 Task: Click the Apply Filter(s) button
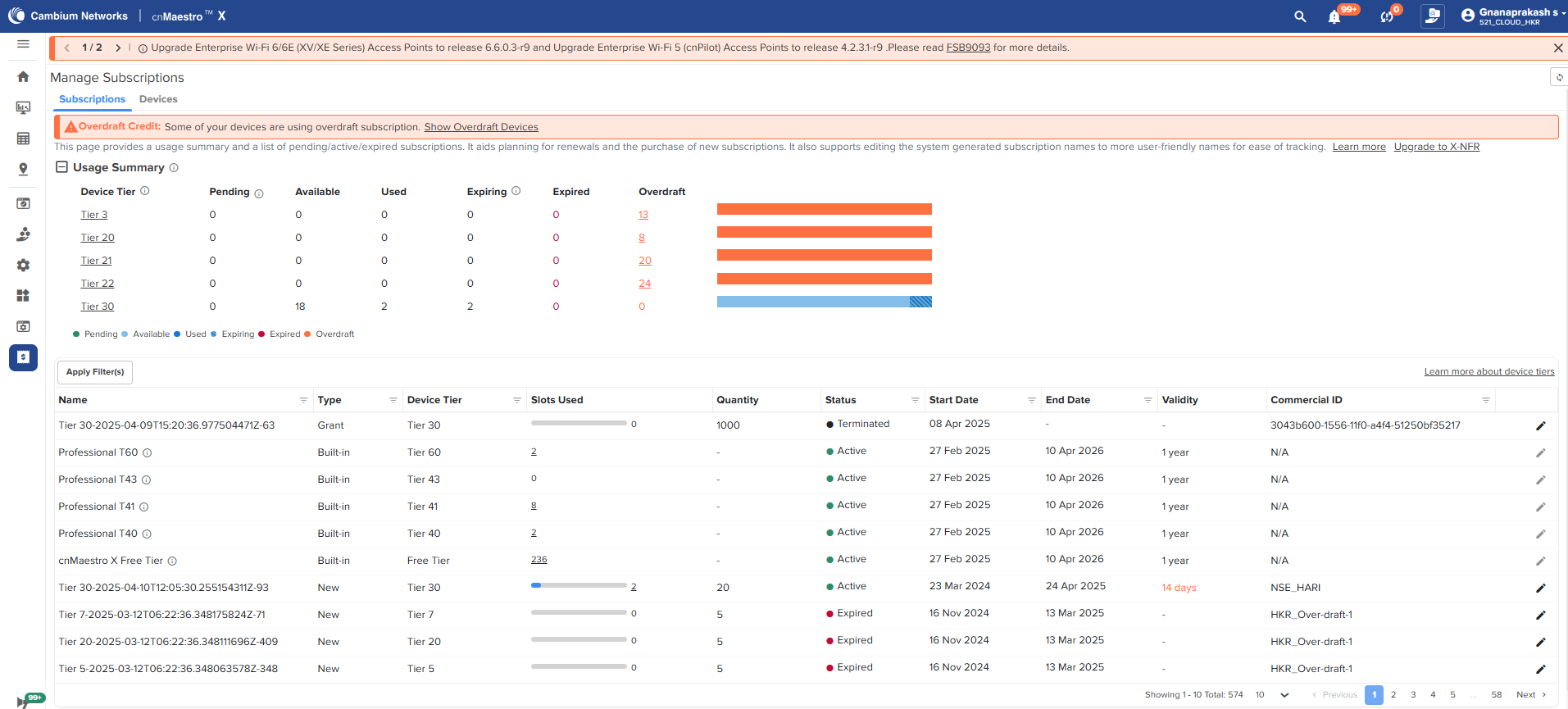[95, 372]
